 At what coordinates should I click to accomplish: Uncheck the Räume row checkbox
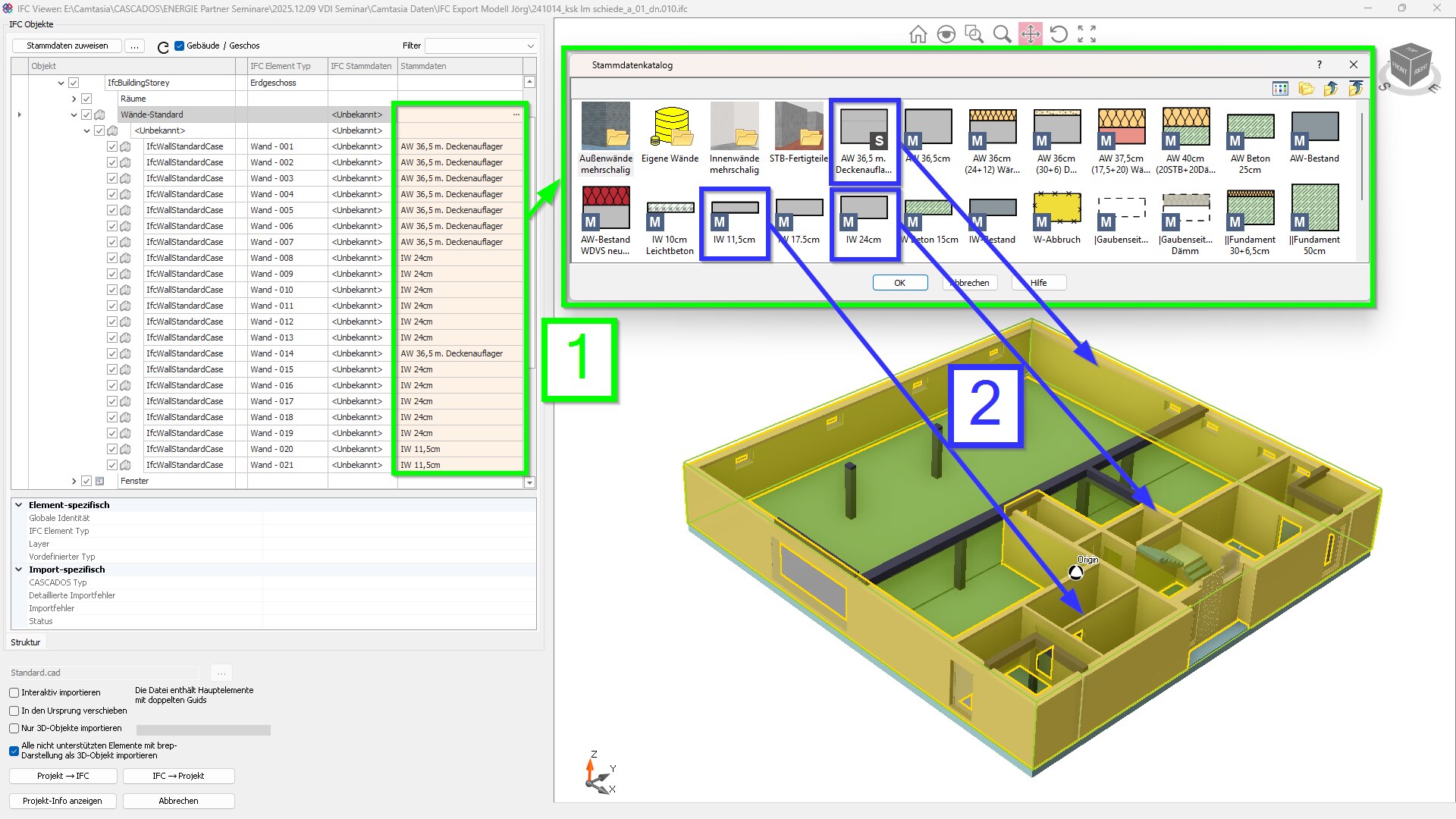coord(86,99)
